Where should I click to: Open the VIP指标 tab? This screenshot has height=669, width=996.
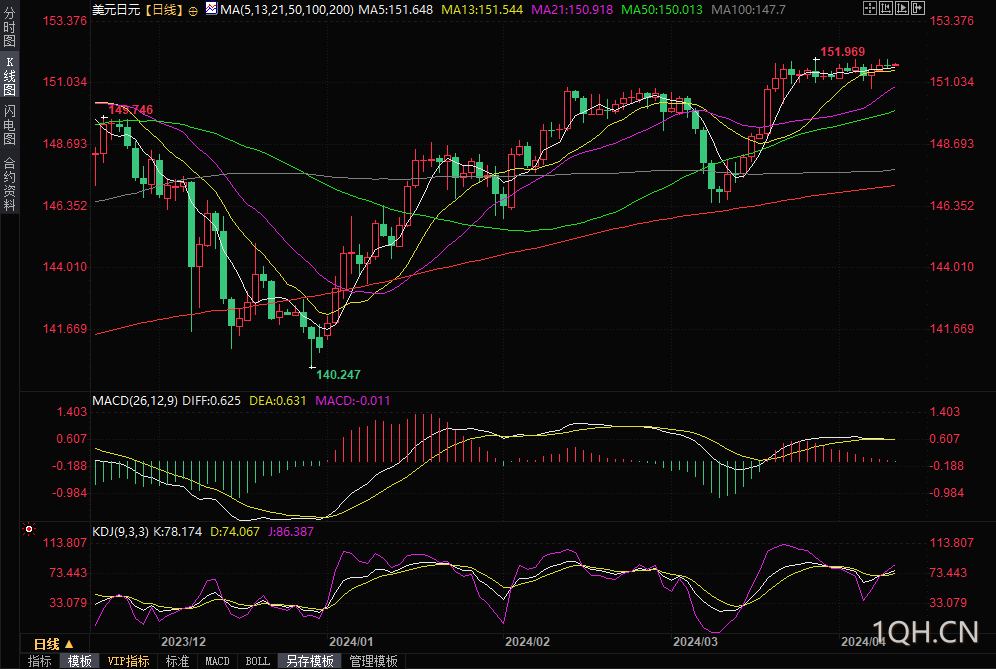pyautogui.click(x=128, y=661)
